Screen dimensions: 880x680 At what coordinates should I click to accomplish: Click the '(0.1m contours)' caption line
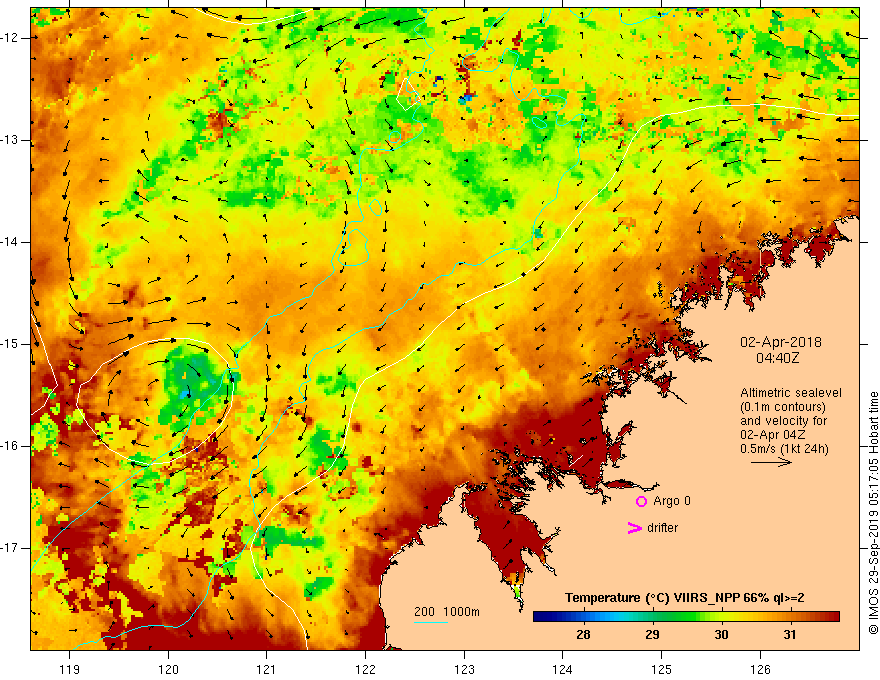(x=783, y=407)
